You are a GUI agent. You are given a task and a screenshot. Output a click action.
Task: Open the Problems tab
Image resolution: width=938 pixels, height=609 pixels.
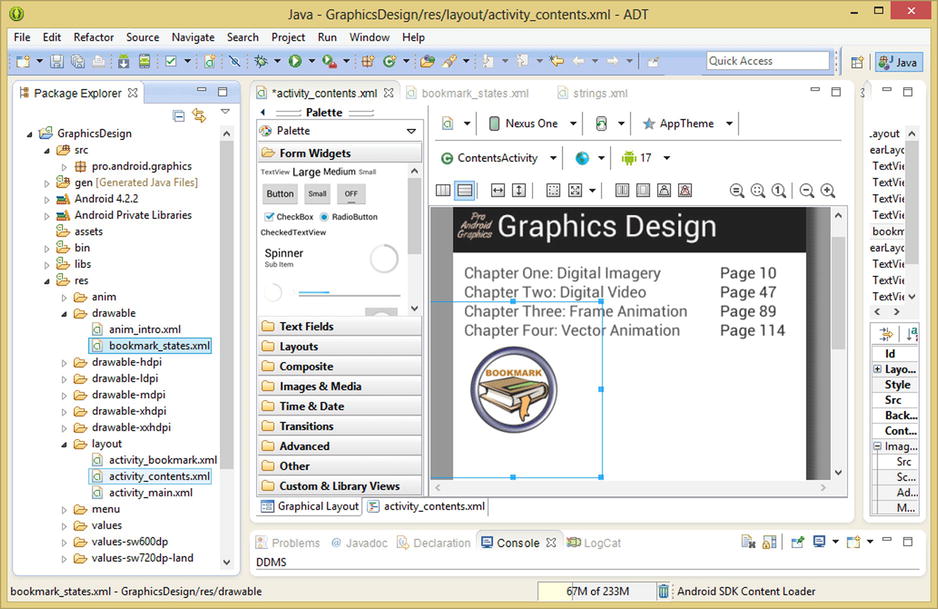click(288, 543)
